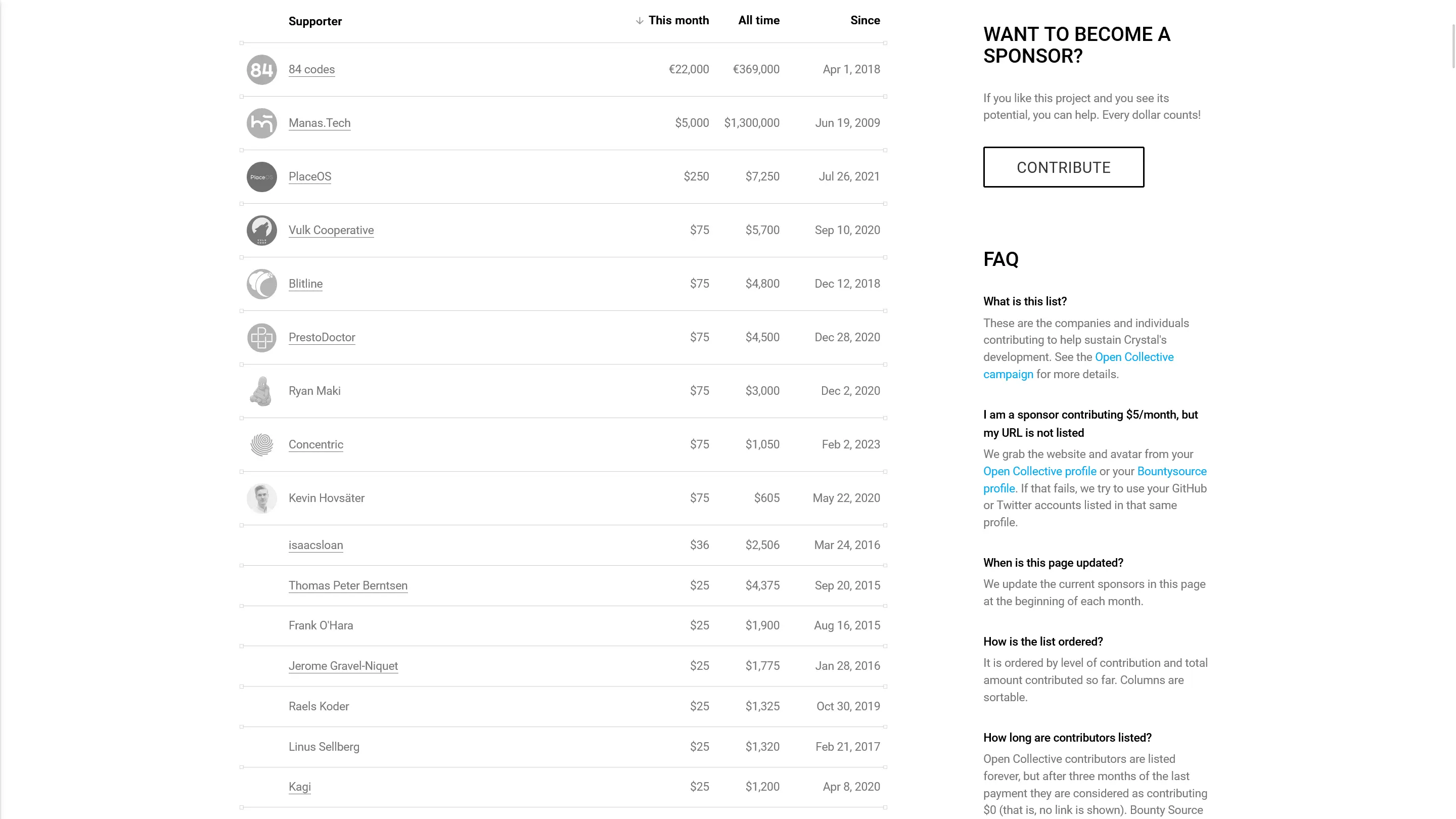Image resolution: width=1456 pixels, height=819 pixels.
Task: Open the Open Collective profile link
Action: click(x=1039, y=471)
